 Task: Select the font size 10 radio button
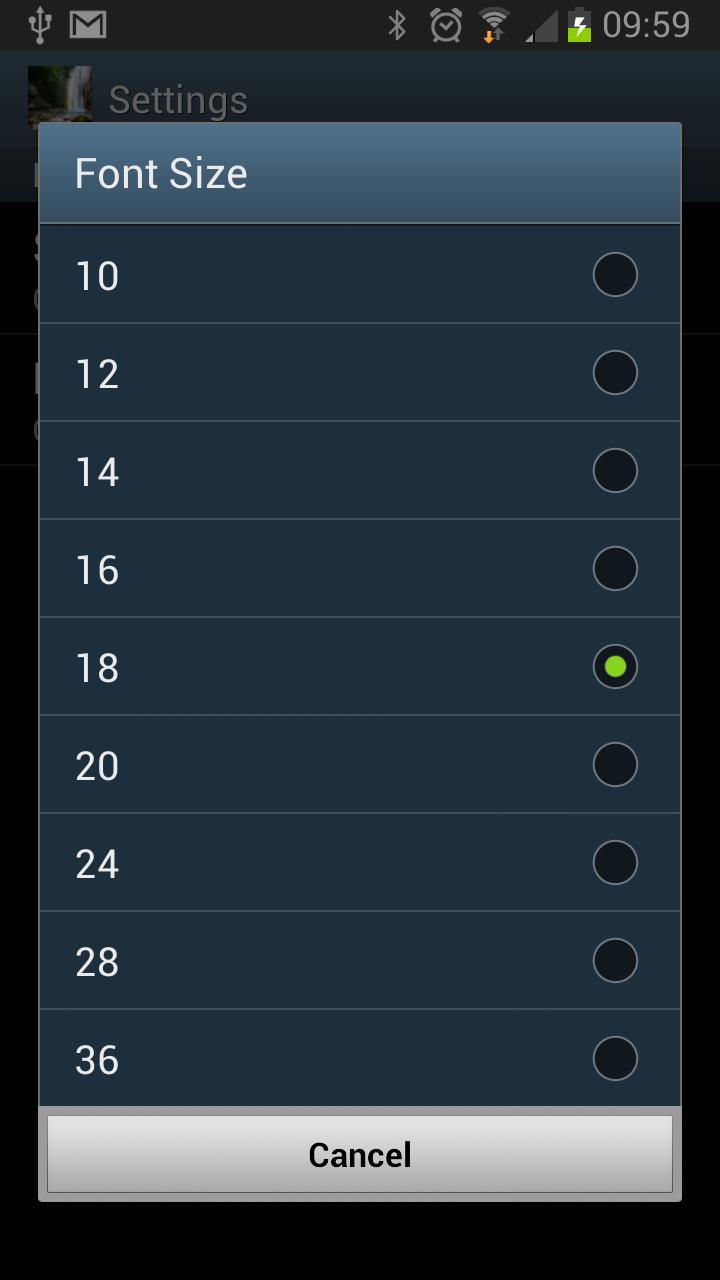pyautogui.click(x=615, y=275)
